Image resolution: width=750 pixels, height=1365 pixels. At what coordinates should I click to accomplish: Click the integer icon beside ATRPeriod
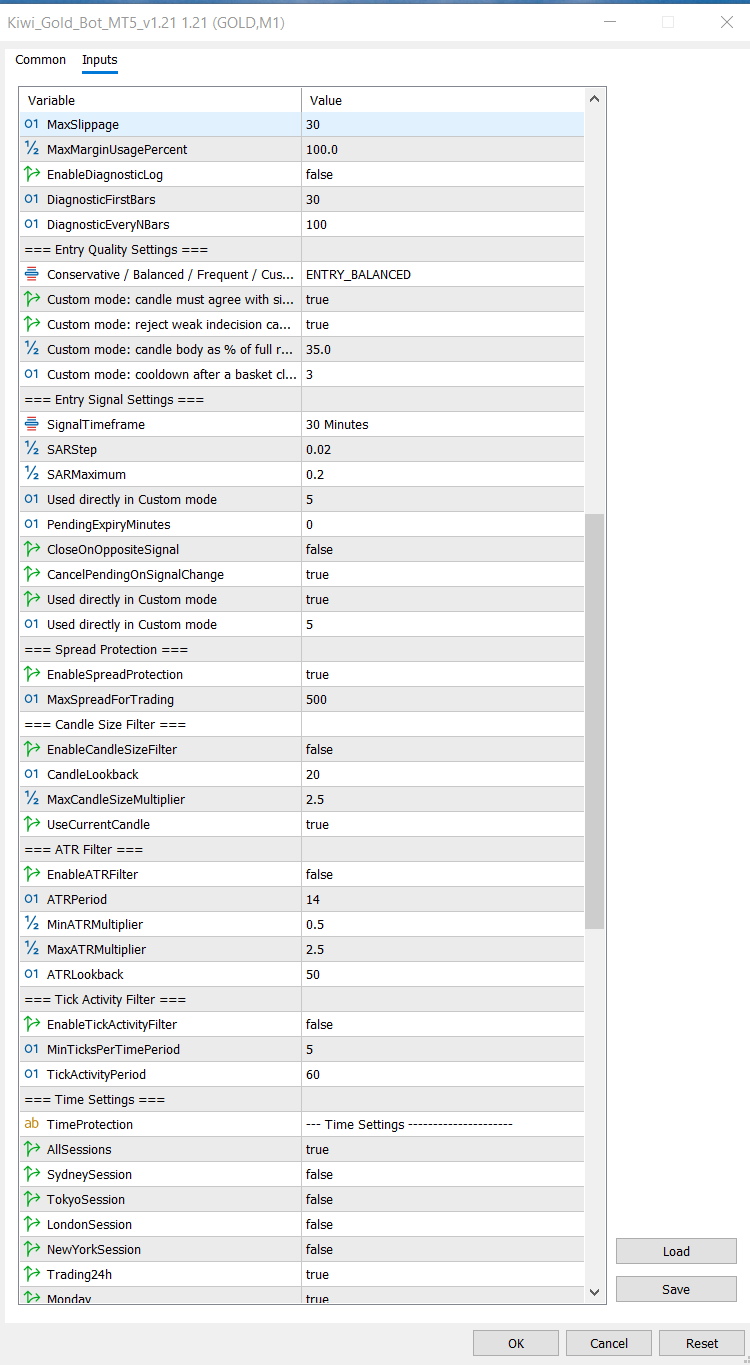(31, 899)
